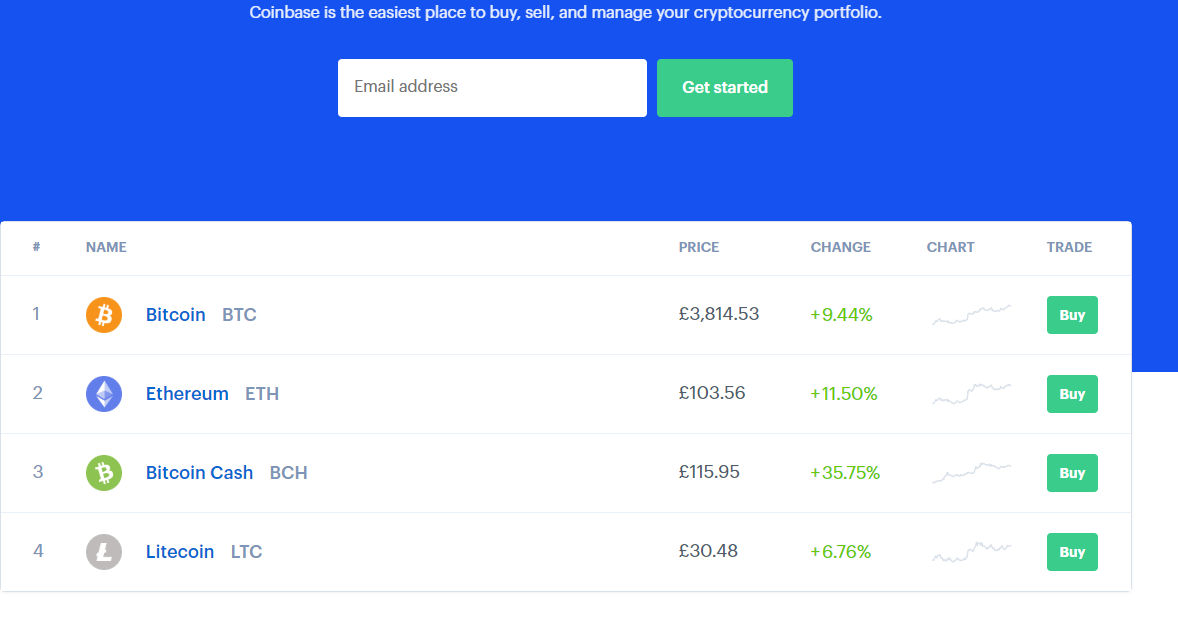This screenshot has width=1178, height=630.
Task: Click the green Bitcoin Cash icon
Action: [x=104, y=473]
